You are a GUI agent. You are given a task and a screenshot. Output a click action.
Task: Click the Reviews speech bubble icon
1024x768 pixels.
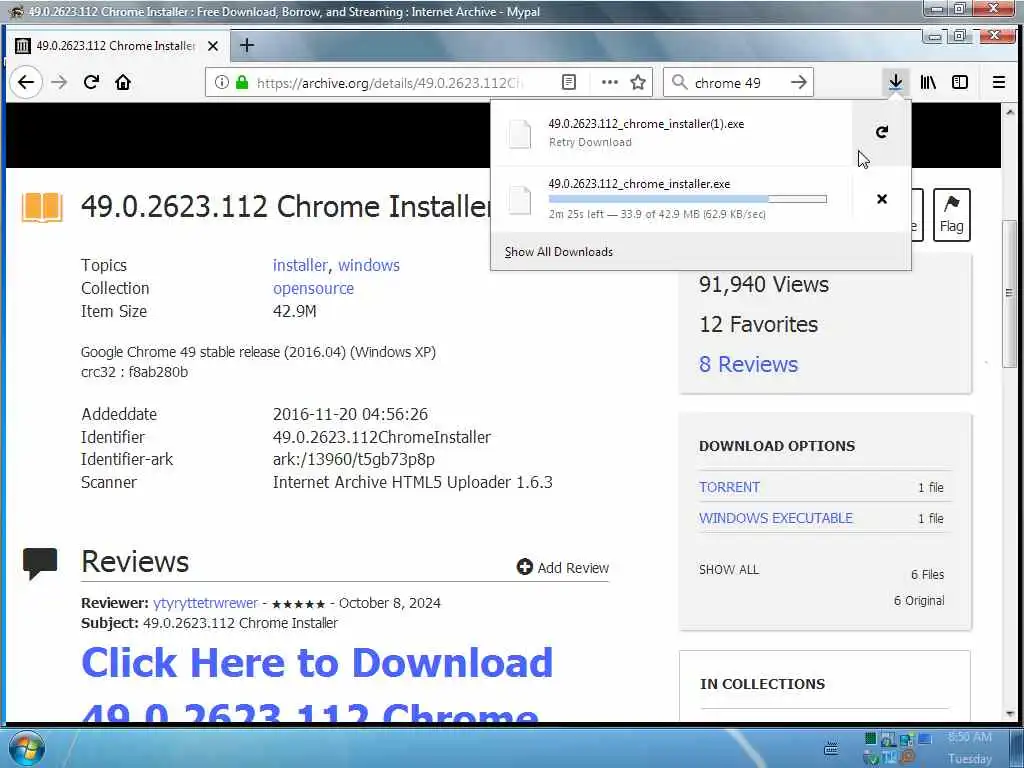tap(40, 564)
